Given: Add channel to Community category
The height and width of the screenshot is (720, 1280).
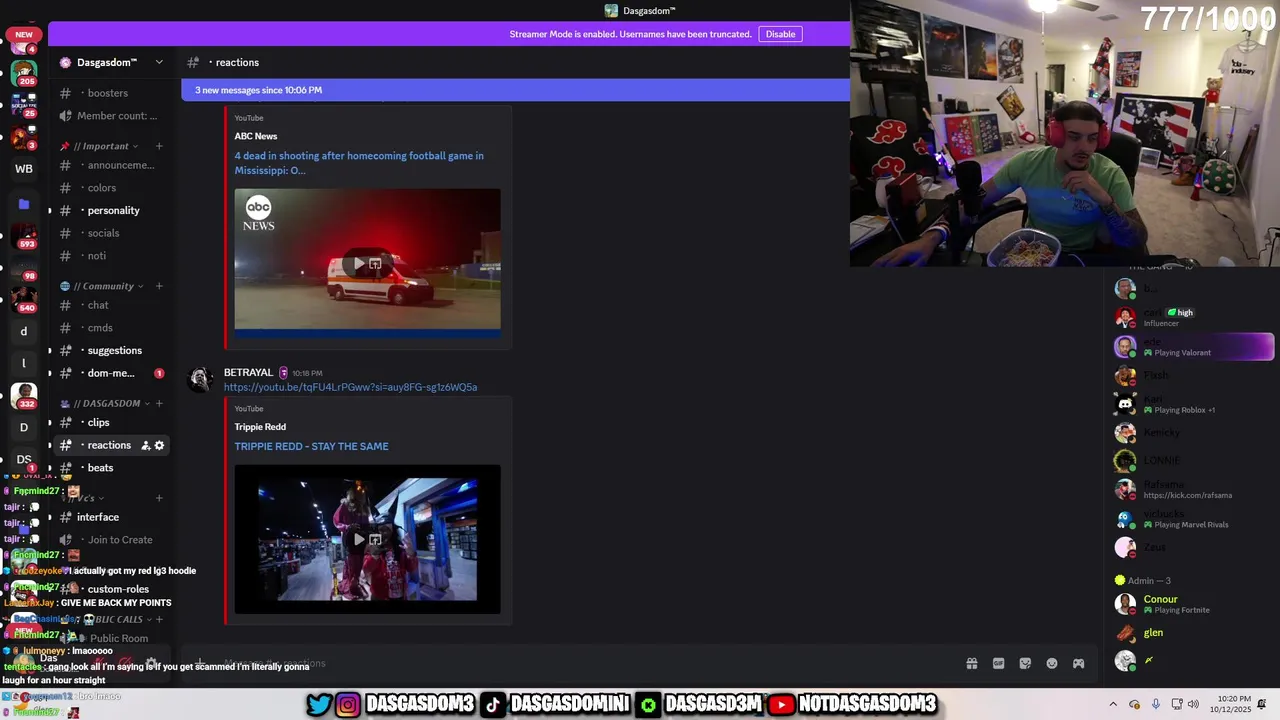Looking at the screenshot, I should click(x=159, y=286).
